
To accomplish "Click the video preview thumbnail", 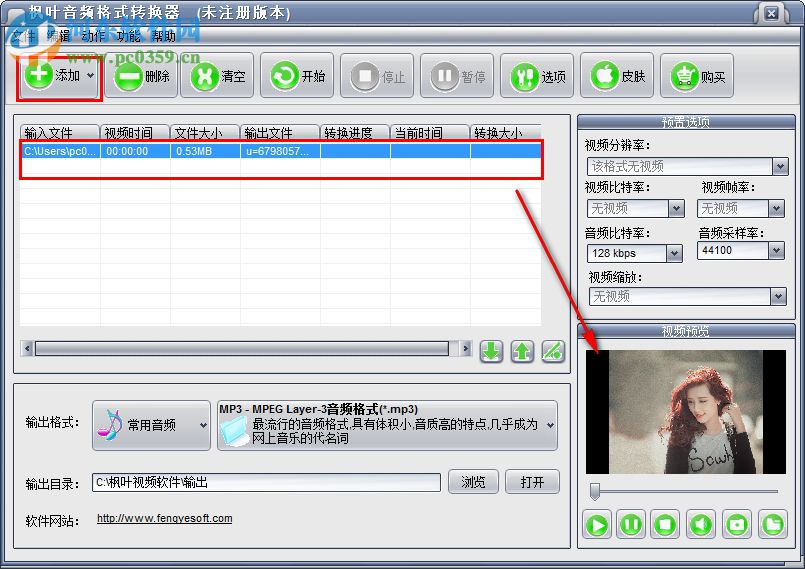I will click(x=686, y=412).
